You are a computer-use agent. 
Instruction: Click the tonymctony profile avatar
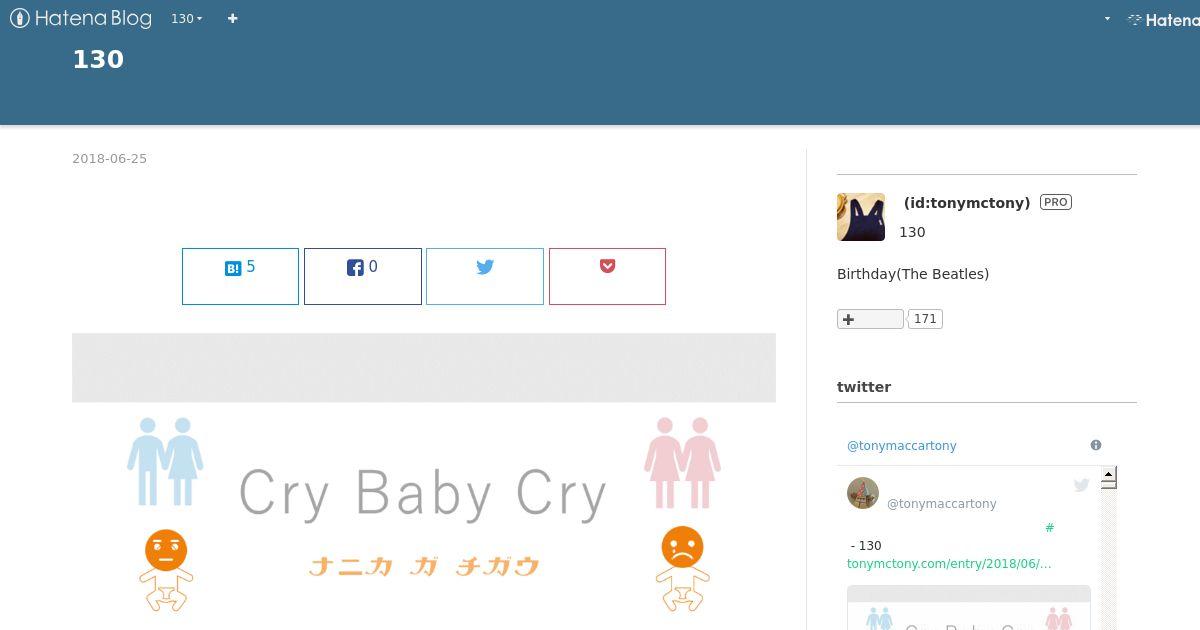(861, 217)
